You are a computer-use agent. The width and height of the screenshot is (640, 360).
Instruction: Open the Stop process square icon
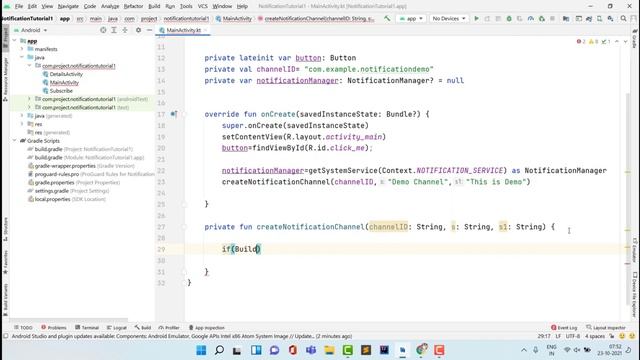pos(552,18)
